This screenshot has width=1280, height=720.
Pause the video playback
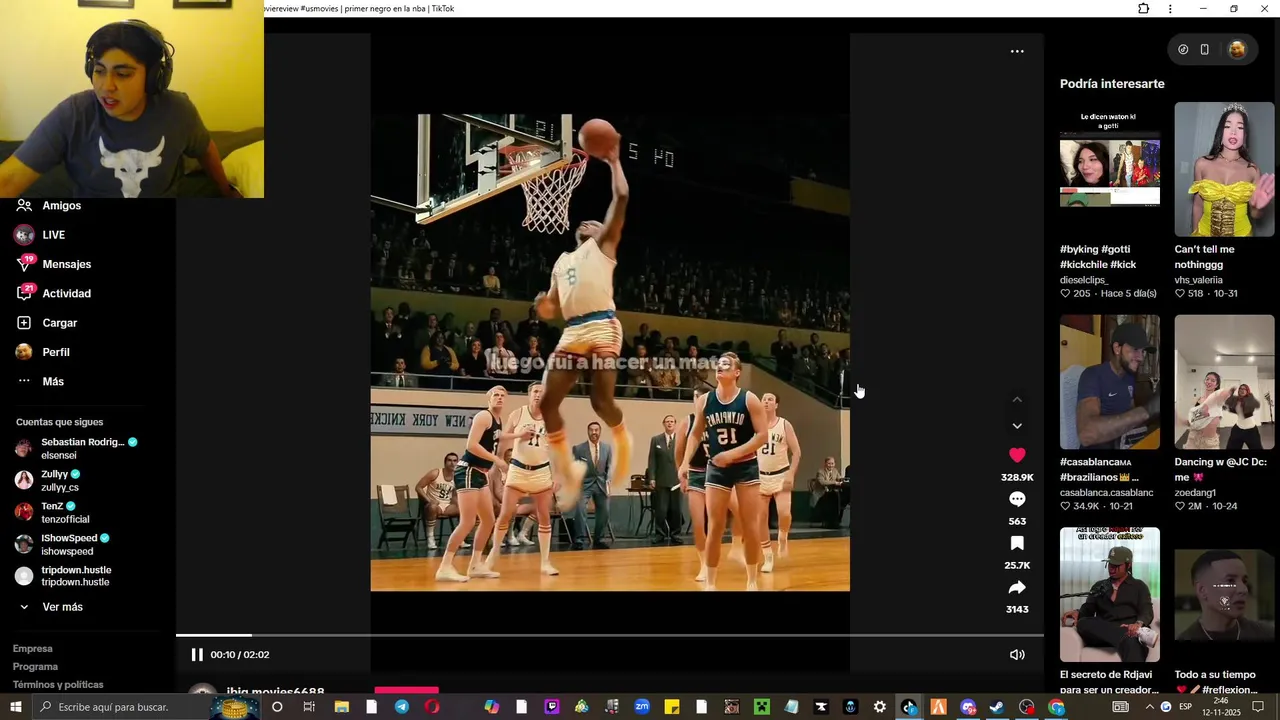[197, 655]
